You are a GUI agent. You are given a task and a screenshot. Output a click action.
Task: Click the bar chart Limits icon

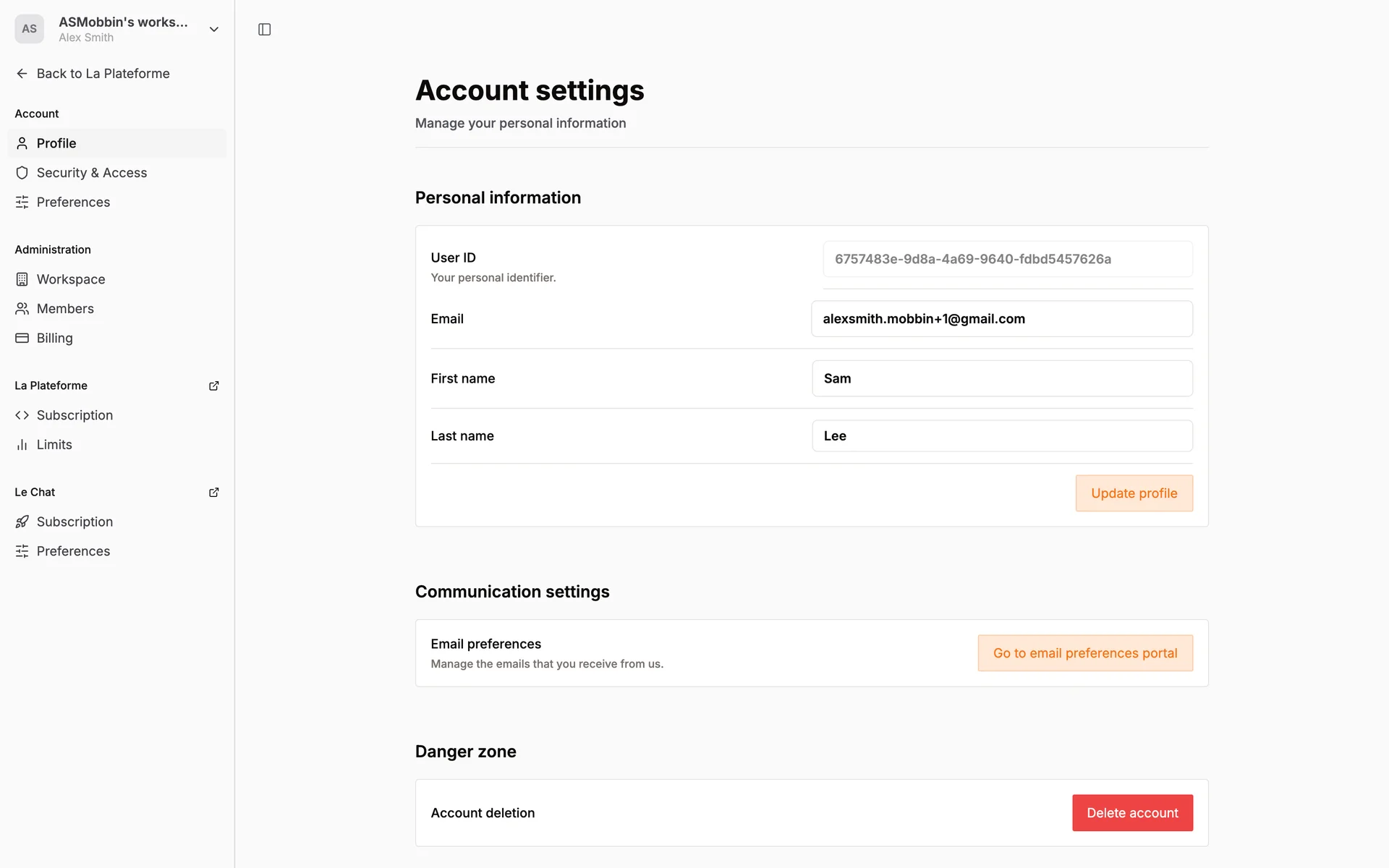point(22,445)
